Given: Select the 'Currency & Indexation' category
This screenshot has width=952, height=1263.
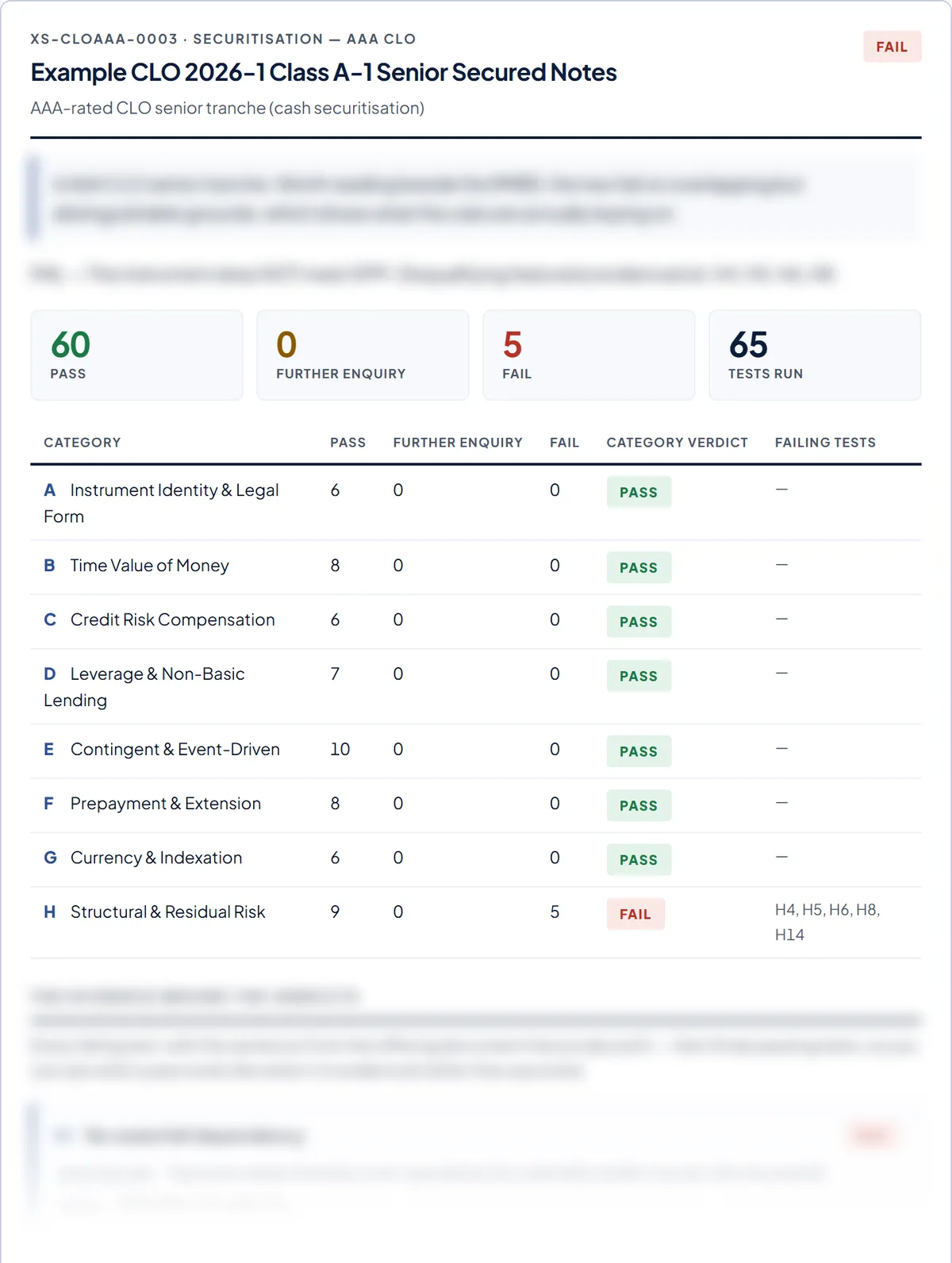Looking at the screenshot, I should point(155,858).
